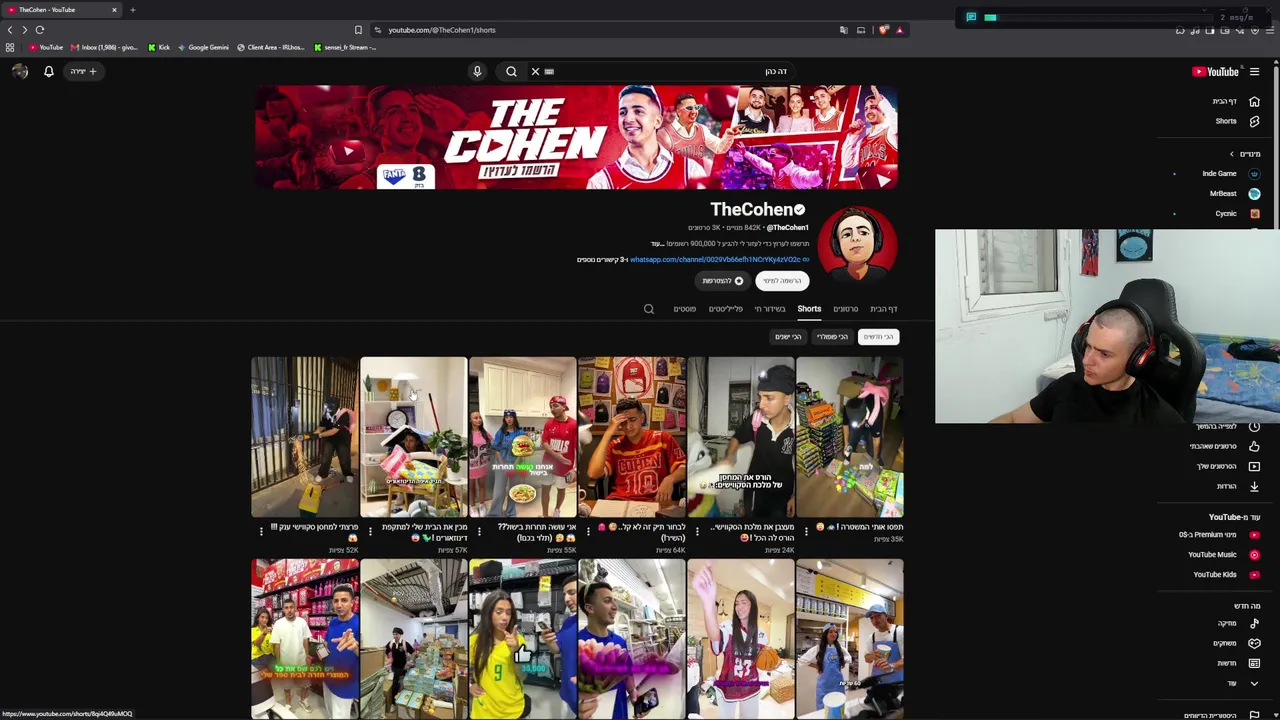Open the Inbox bookmark in bookmarks bar
This screenshot has height=720, width=1280.
(x=104, y=47)
